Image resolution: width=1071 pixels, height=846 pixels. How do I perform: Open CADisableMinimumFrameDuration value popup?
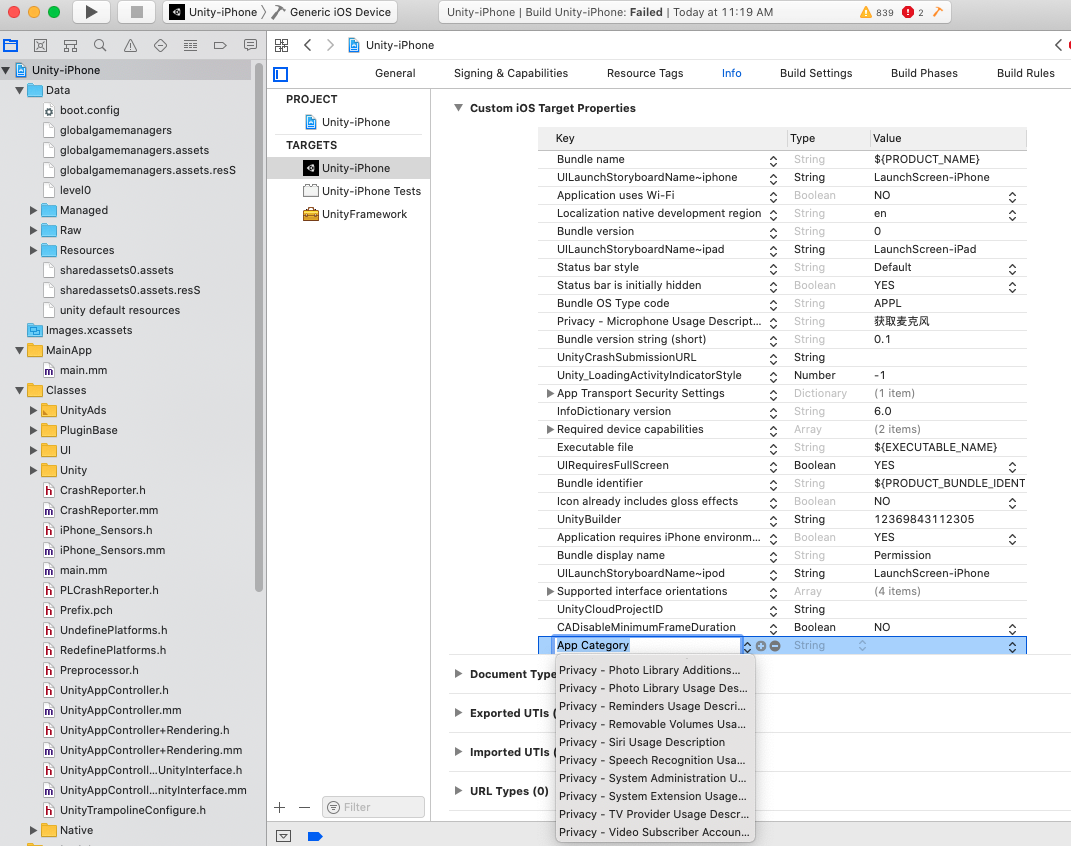[1012, 628]
